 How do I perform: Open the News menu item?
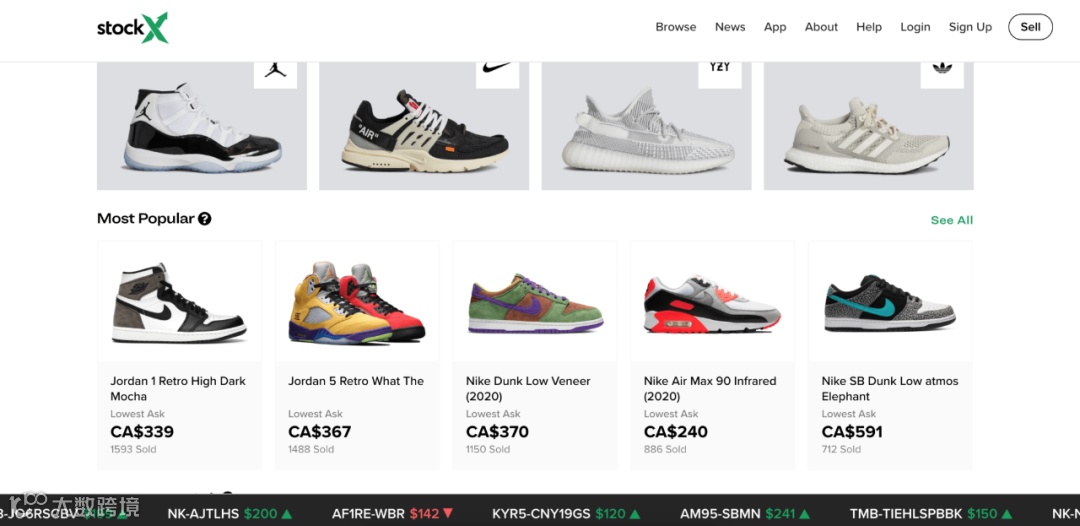click(730, 27)
